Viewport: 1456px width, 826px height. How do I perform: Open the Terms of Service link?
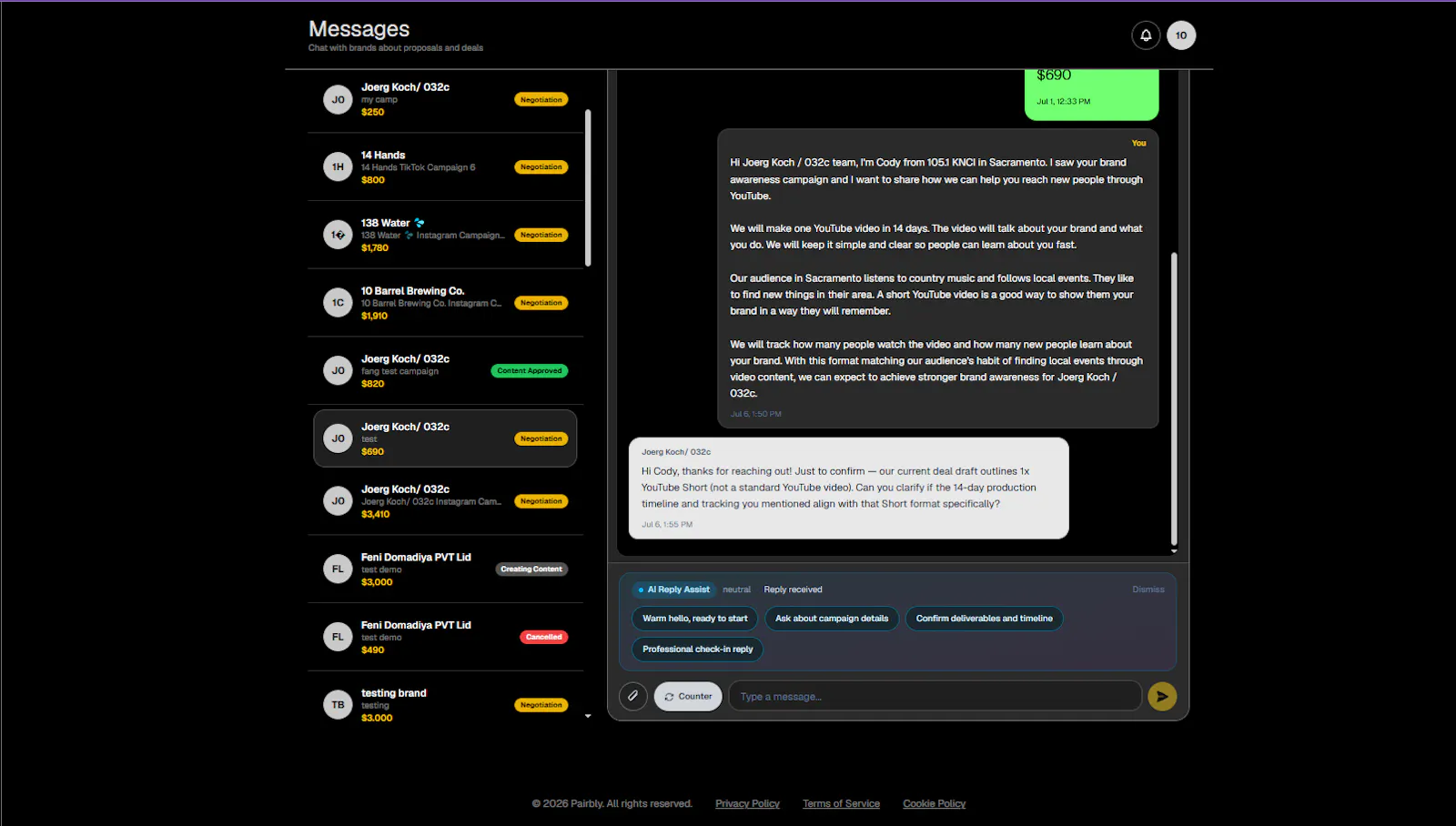(841, 804)
